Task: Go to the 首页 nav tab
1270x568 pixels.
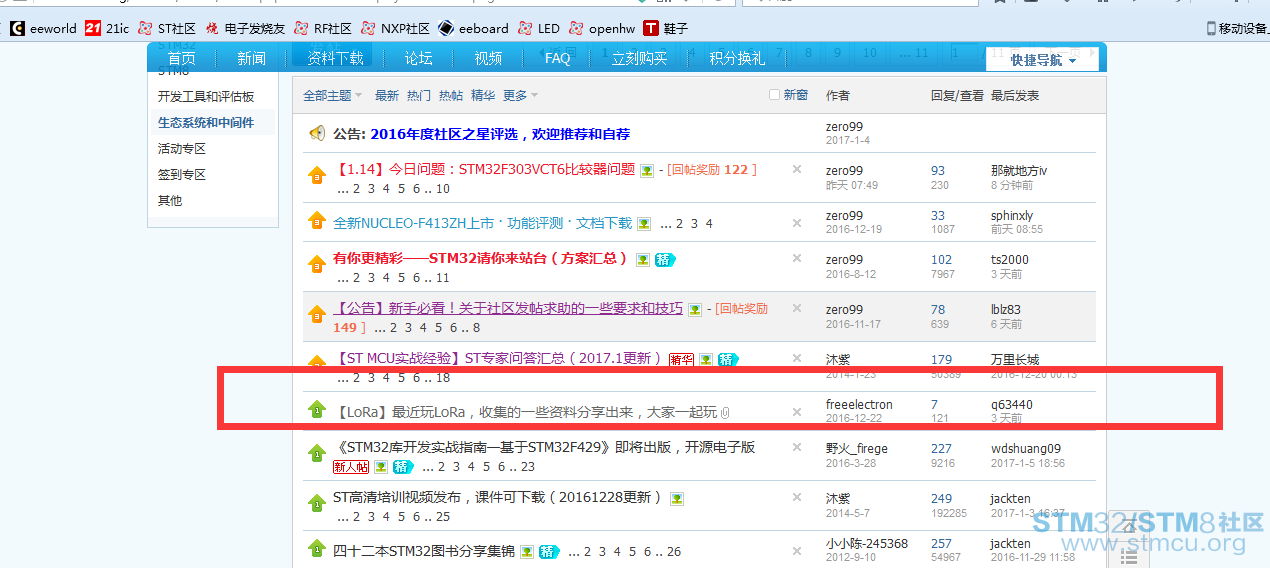Action: tap(181, 58)
